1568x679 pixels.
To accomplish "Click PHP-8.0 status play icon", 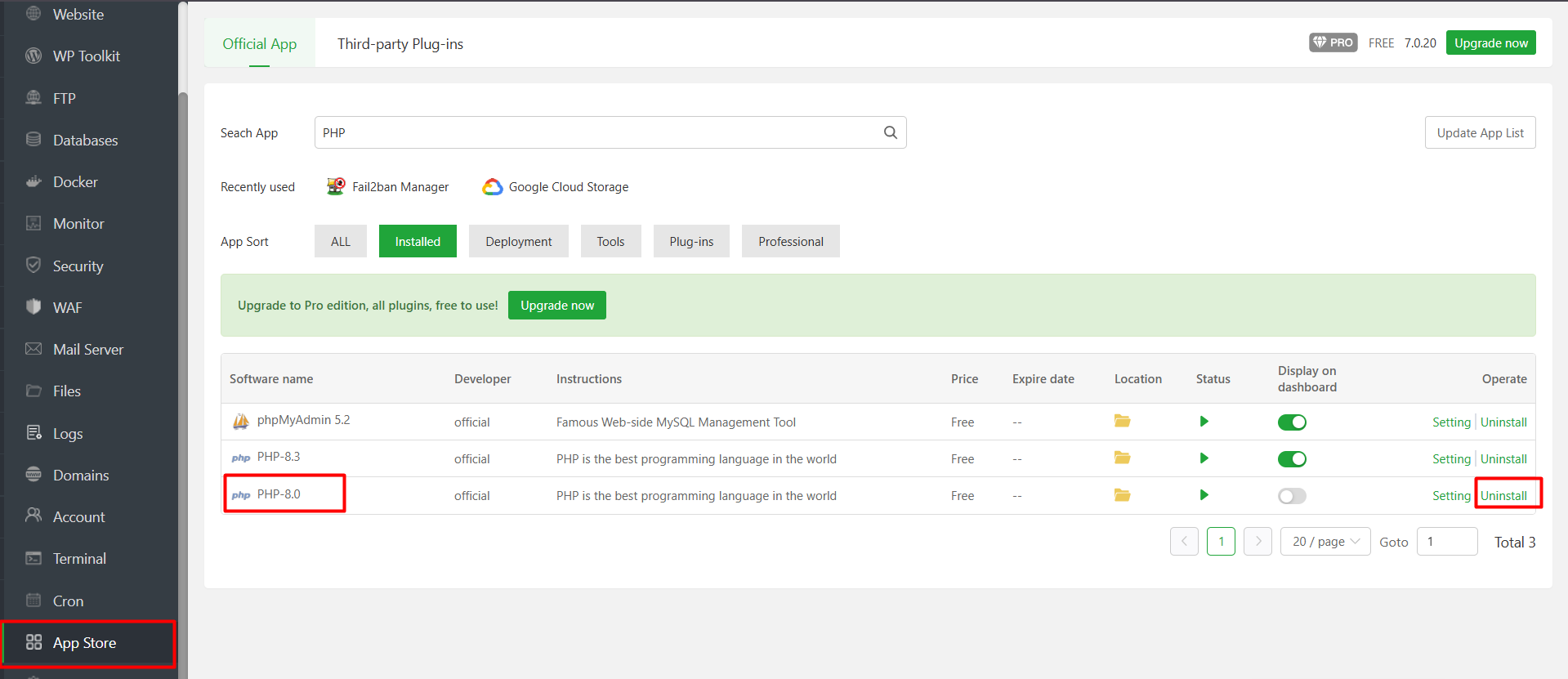I will 1204,495.
